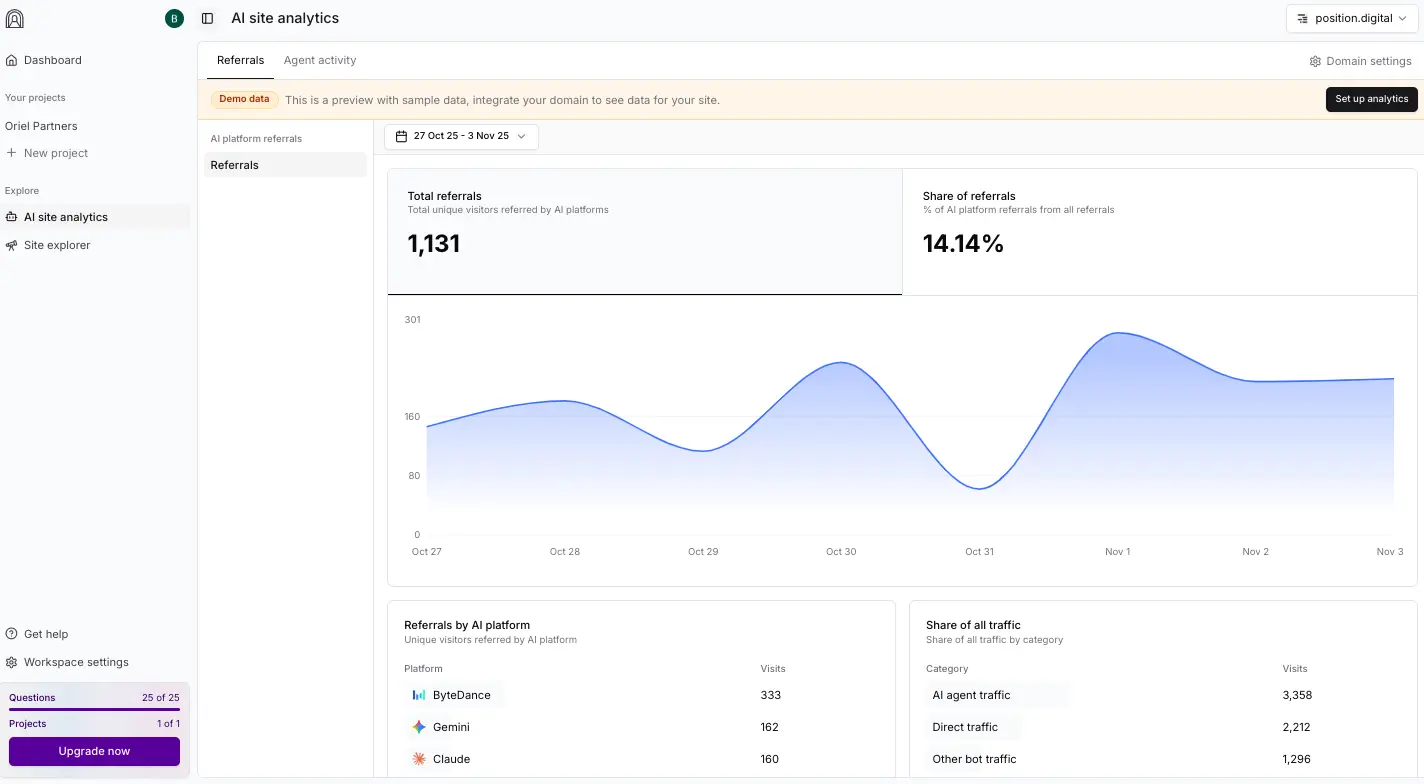
Task: Select the Share of referrals card
Action: (x=1159, y=231)
